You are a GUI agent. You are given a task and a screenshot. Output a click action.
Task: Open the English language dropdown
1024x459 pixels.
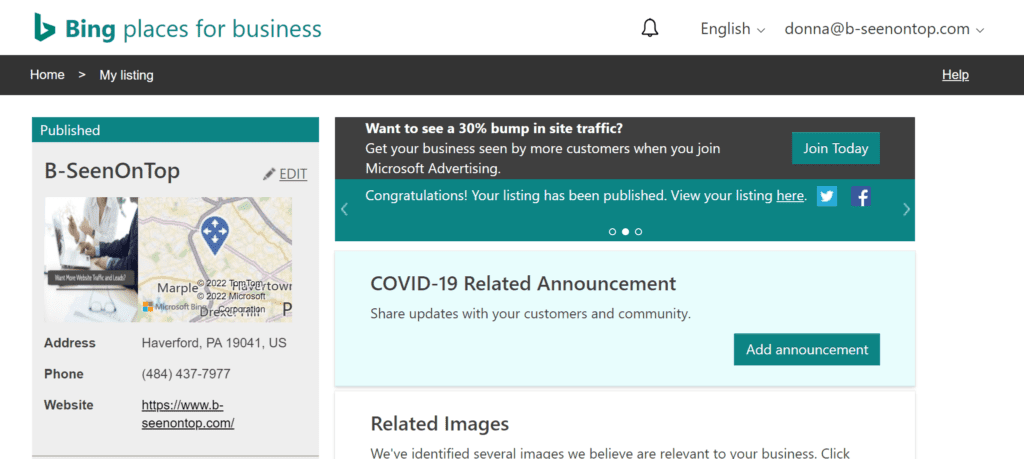[732, 29]
